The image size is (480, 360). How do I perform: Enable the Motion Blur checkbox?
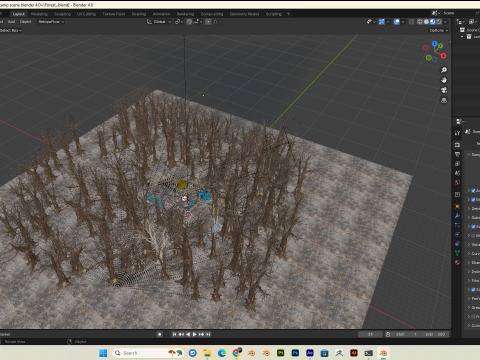[473, 236]
